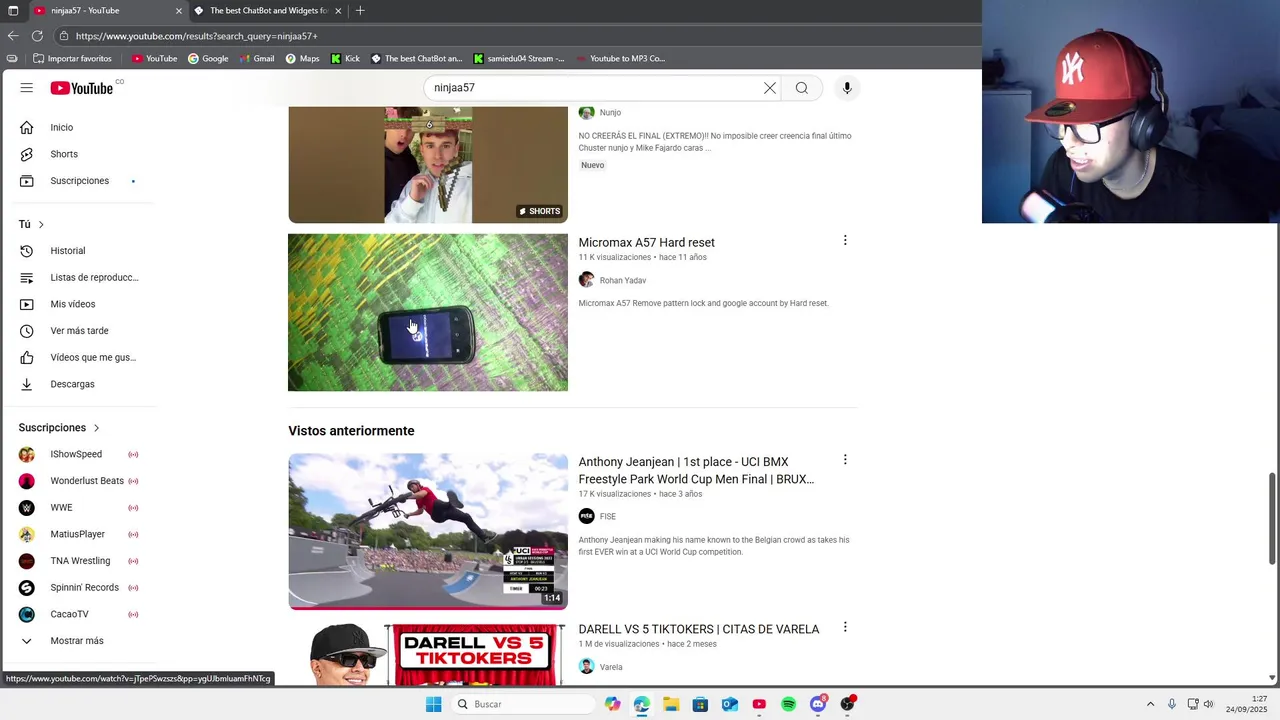1280x720 pixels.
Task: Open DARELL VS 5 TIKTOKERS video title
Action: (699, 629)
